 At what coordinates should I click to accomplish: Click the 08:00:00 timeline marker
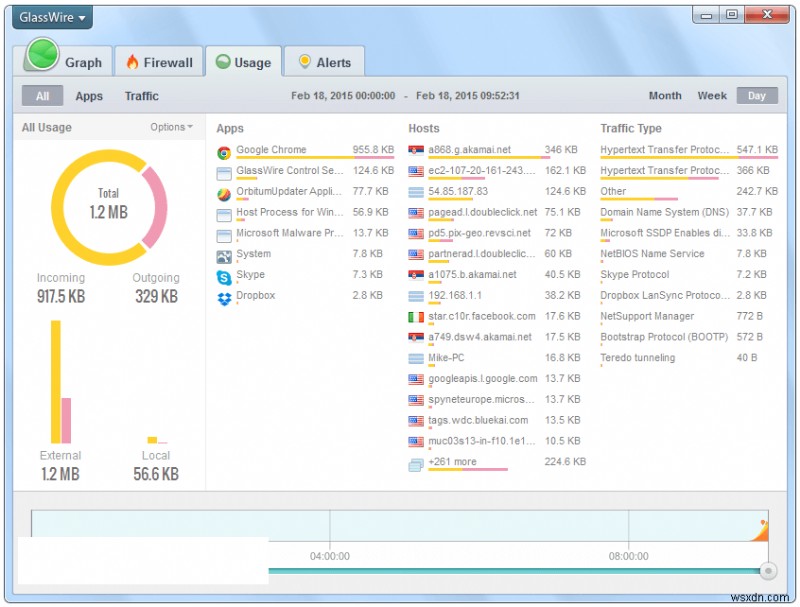(x=628, y=556)
